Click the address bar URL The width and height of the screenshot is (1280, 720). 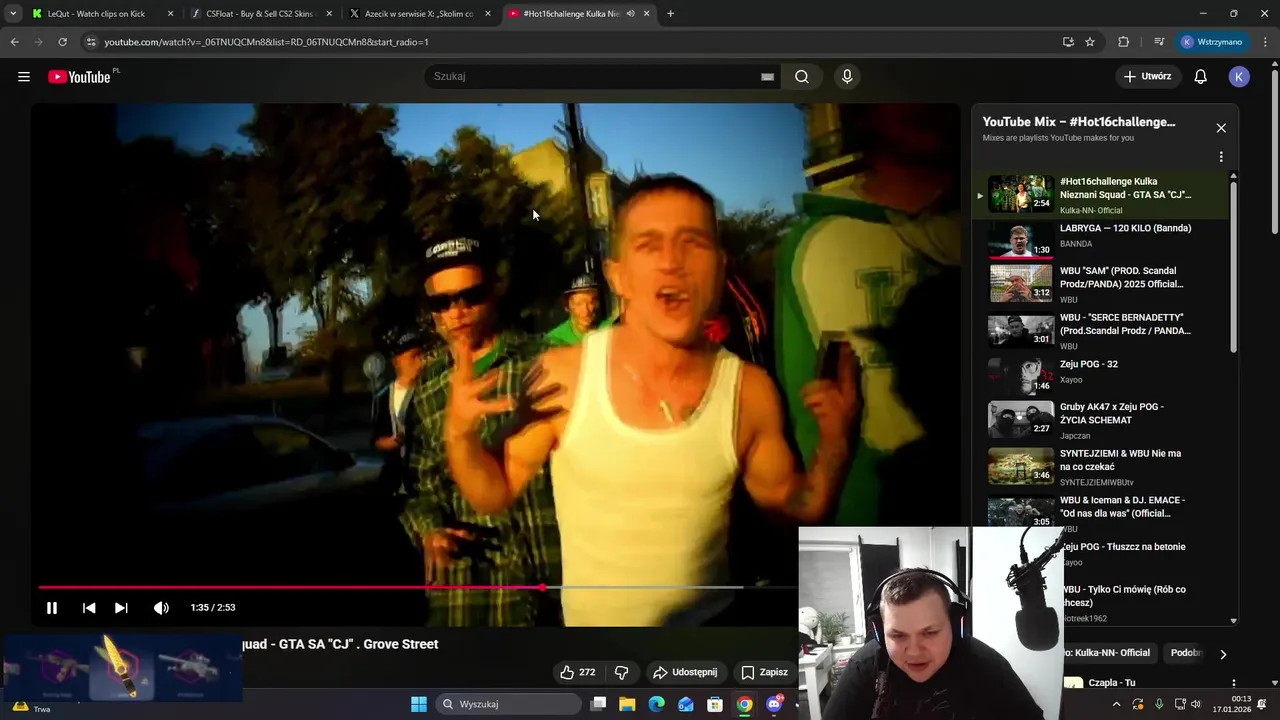pyautogui.click(x=266, y=42)
